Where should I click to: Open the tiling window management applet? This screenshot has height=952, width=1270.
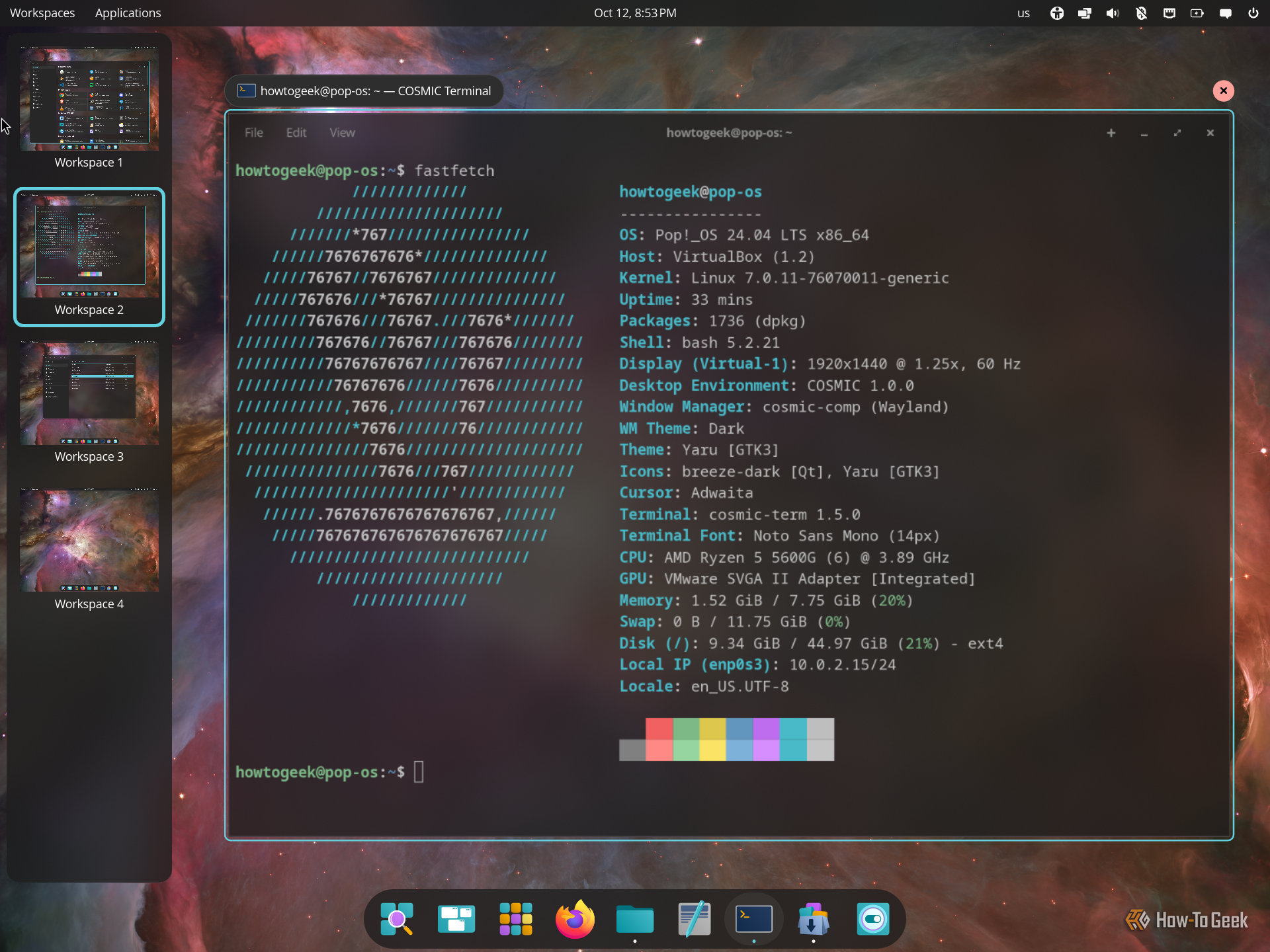coord(1085,13)
